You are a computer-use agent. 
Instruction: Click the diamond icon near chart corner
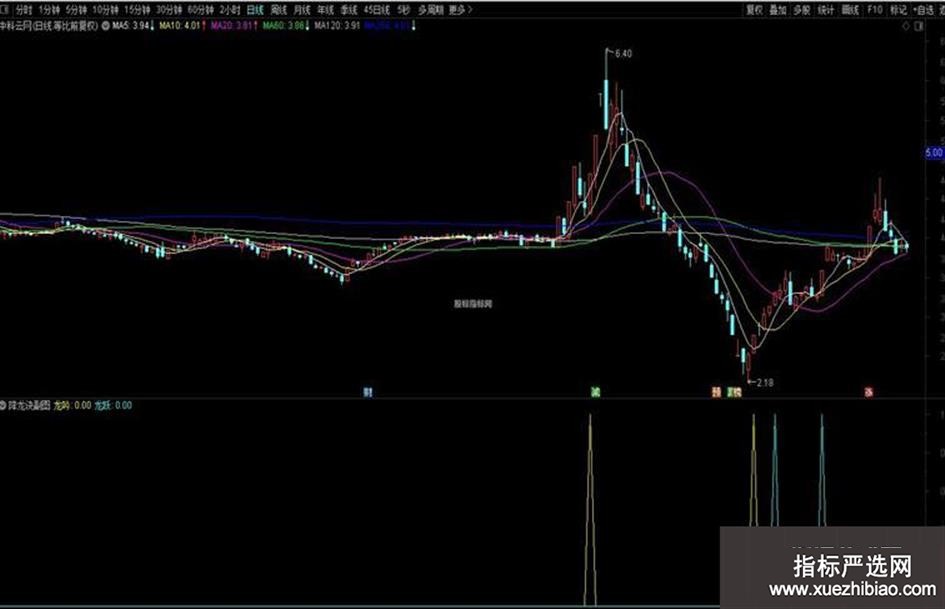[906, 26]
